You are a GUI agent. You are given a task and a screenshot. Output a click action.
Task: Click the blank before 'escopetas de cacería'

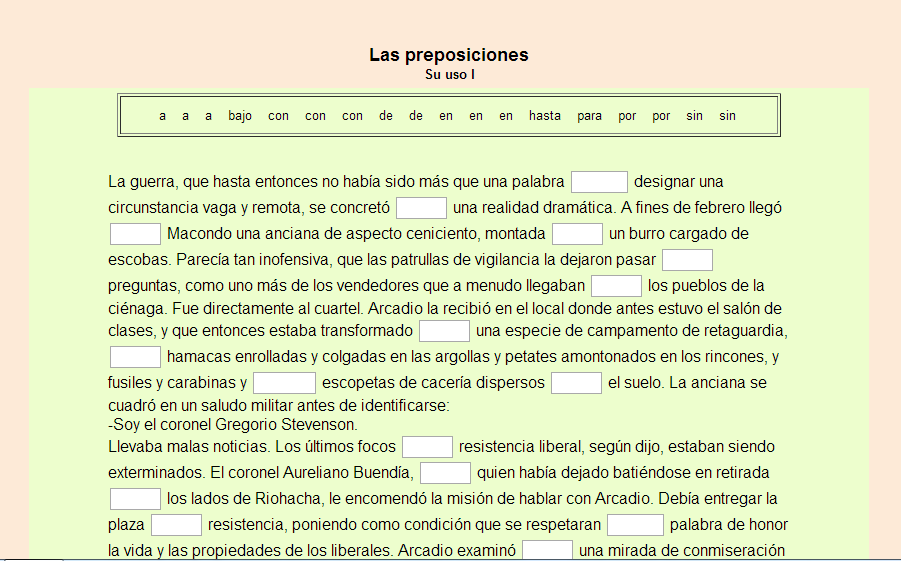[x=284, y=383]
